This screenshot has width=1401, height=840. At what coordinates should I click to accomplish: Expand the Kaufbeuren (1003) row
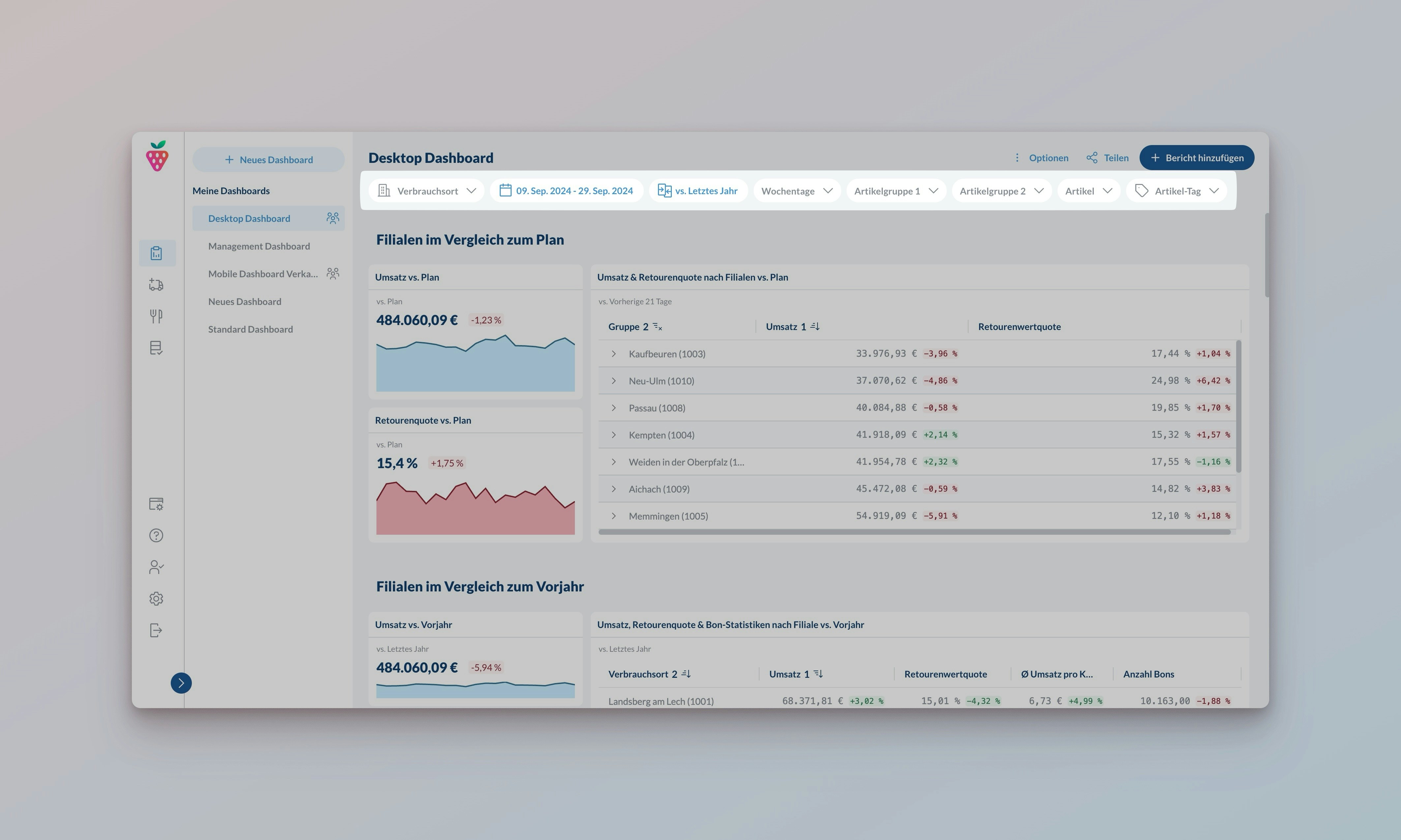coord(613,354)
